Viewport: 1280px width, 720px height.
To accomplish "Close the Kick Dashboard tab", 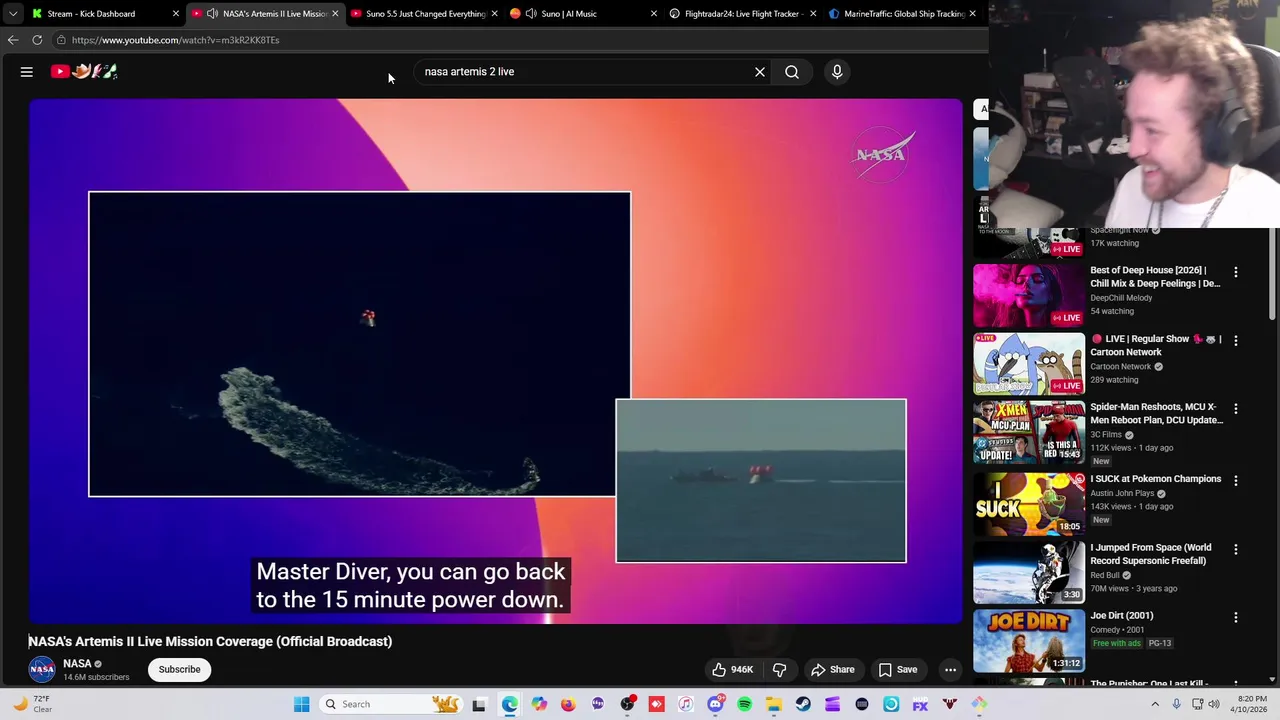I will tap(175, 14).
